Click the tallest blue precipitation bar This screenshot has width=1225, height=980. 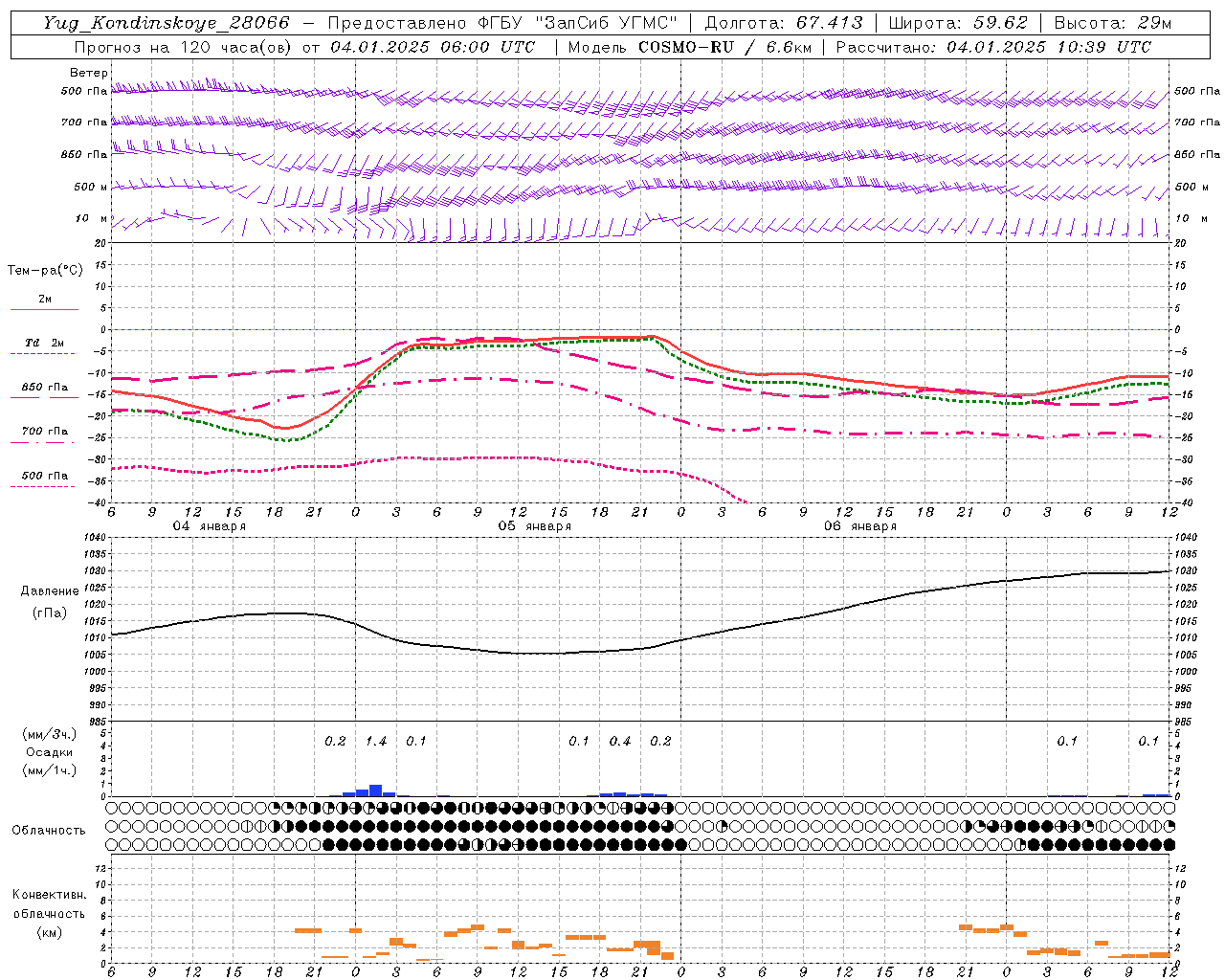(x=376, y=791)
